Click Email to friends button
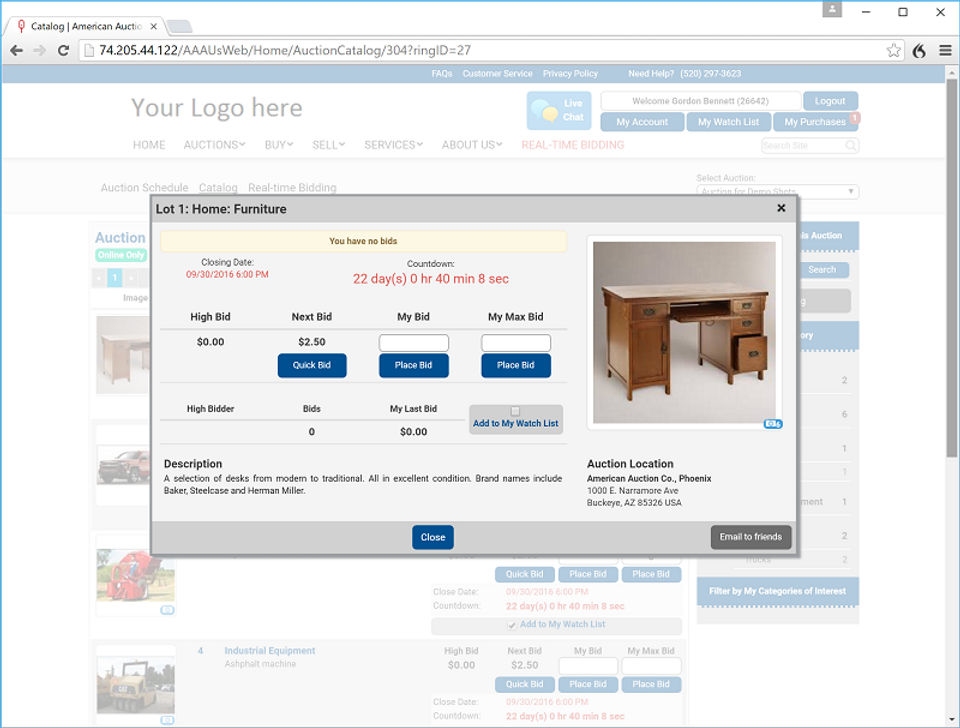960x728 pixels. click(x=751, y=537)
